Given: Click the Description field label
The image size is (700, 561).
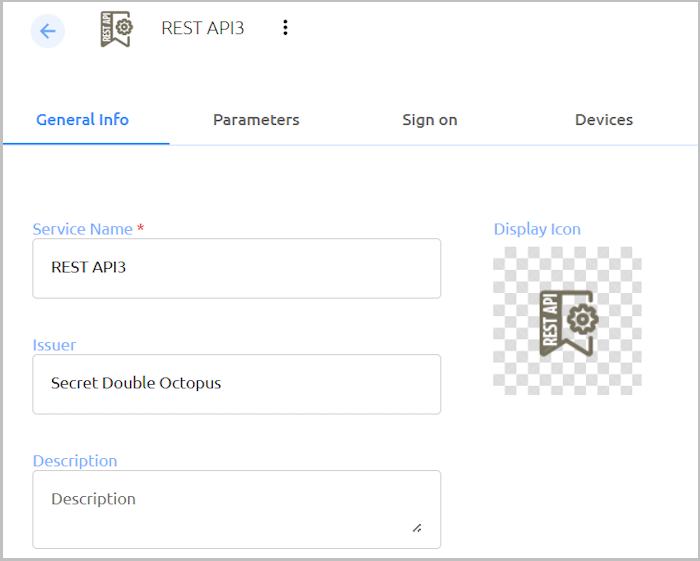Looking at the screenshot, I should [x=75, y=461].
